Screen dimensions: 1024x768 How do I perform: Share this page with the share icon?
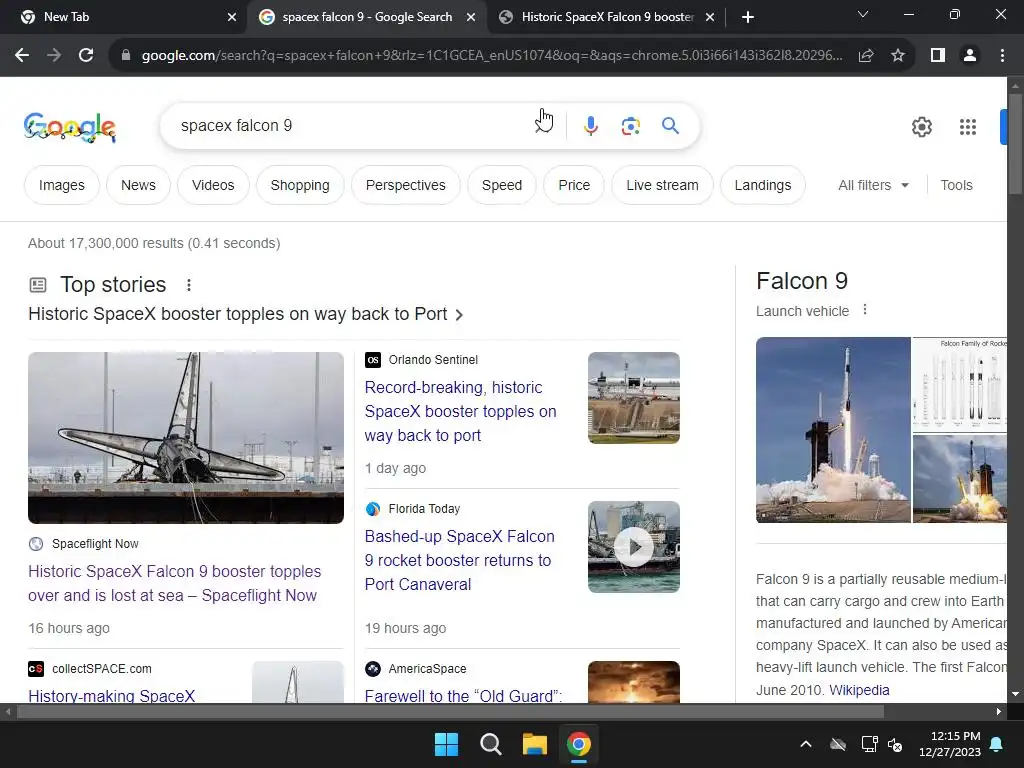pos(866,56)
